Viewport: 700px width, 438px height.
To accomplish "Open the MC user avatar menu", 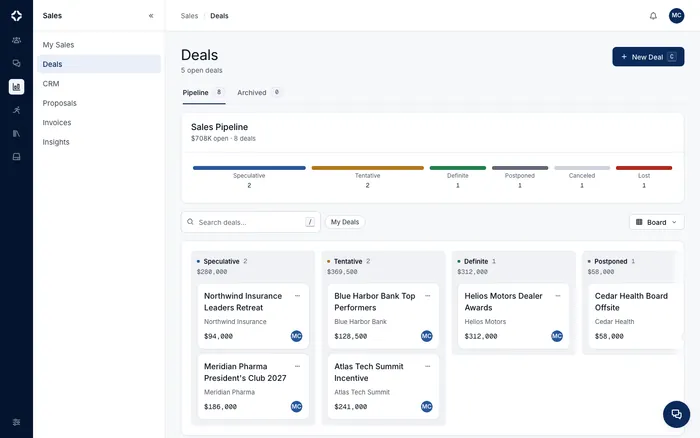I will point(676,16).
